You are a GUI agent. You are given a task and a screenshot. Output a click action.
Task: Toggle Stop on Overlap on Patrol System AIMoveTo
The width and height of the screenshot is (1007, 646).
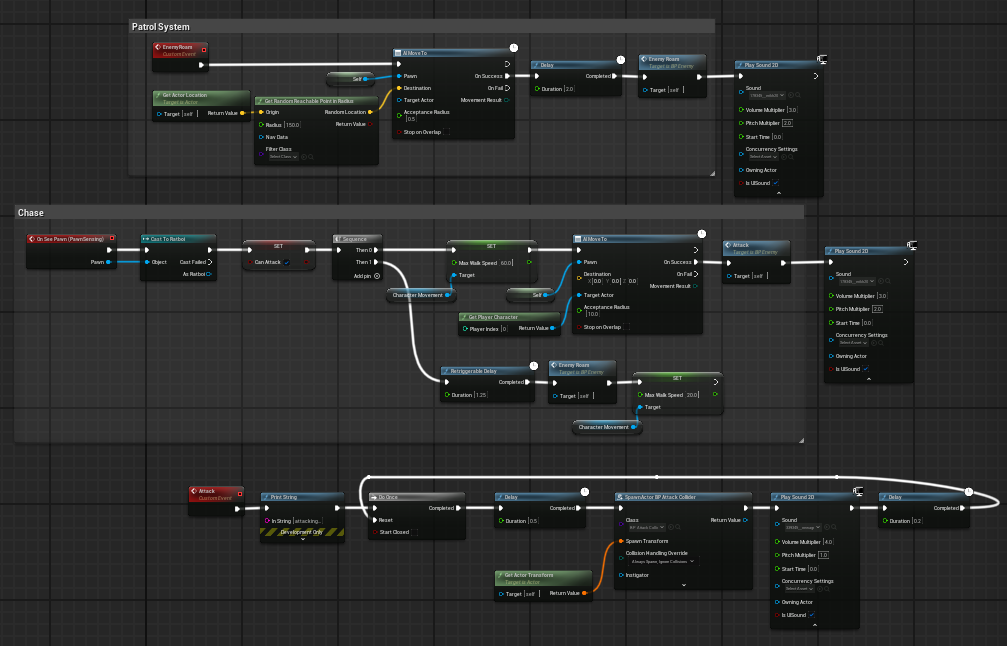(446, 132)
